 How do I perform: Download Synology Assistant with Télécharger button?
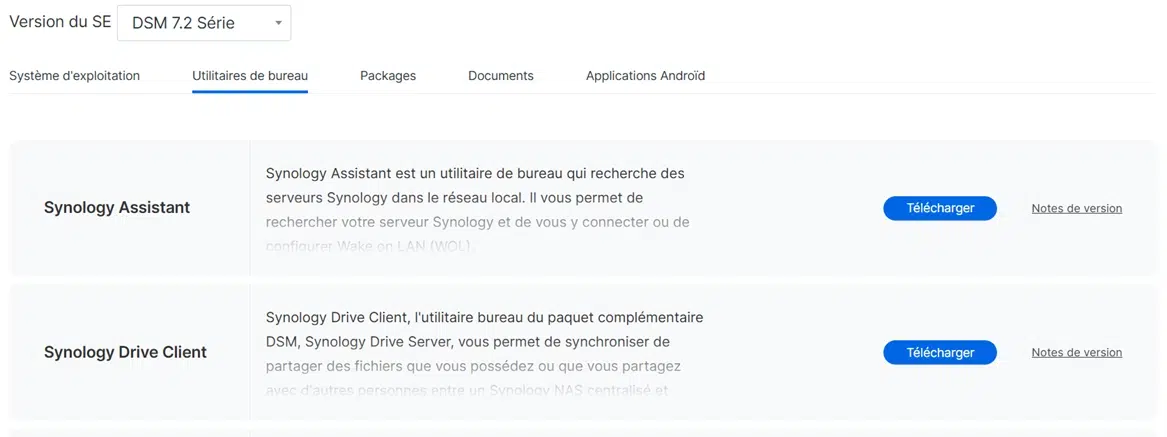(939, 208)
